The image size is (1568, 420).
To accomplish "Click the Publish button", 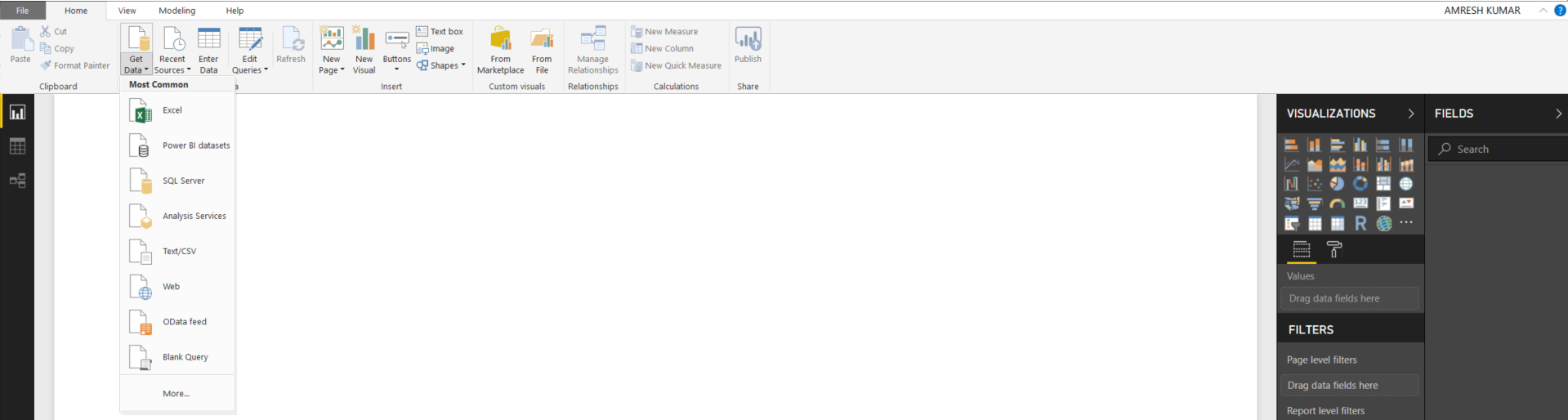I will (748, 45).
